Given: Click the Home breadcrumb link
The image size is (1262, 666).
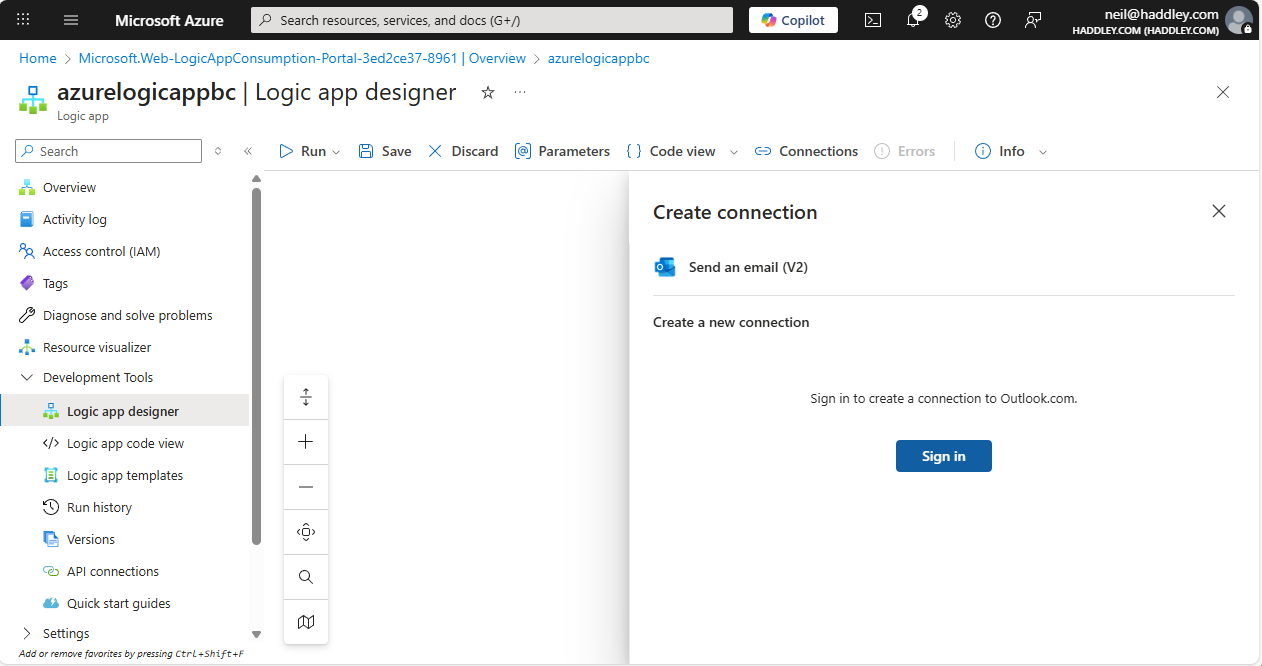Looking at the screenshot, I should 38,58.
